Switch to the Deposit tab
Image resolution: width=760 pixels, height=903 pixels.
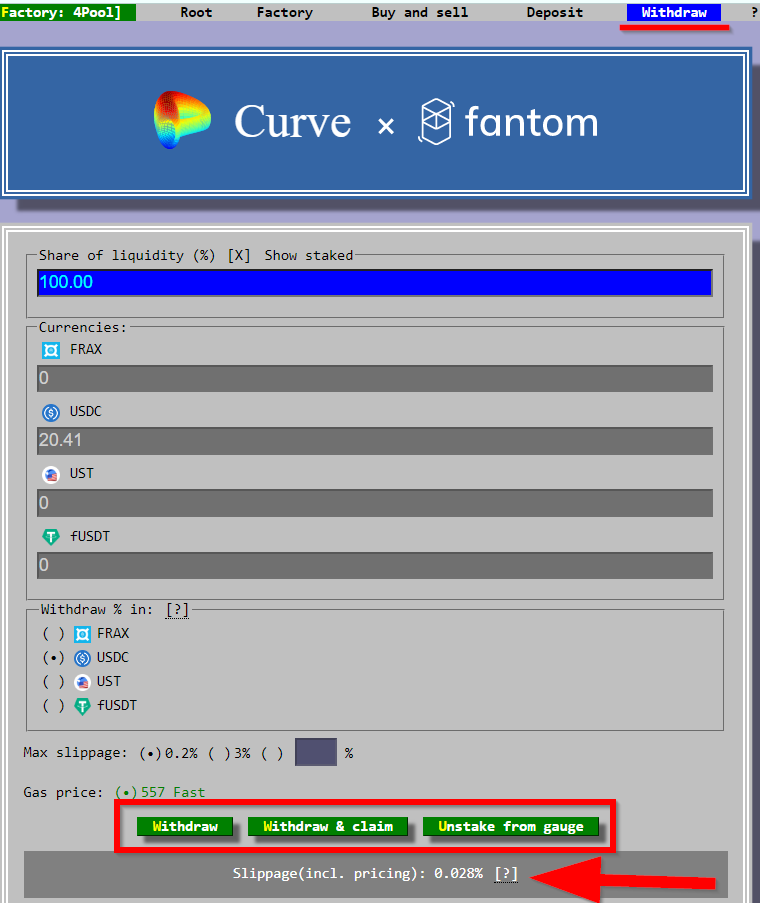(x=554, y=12)
